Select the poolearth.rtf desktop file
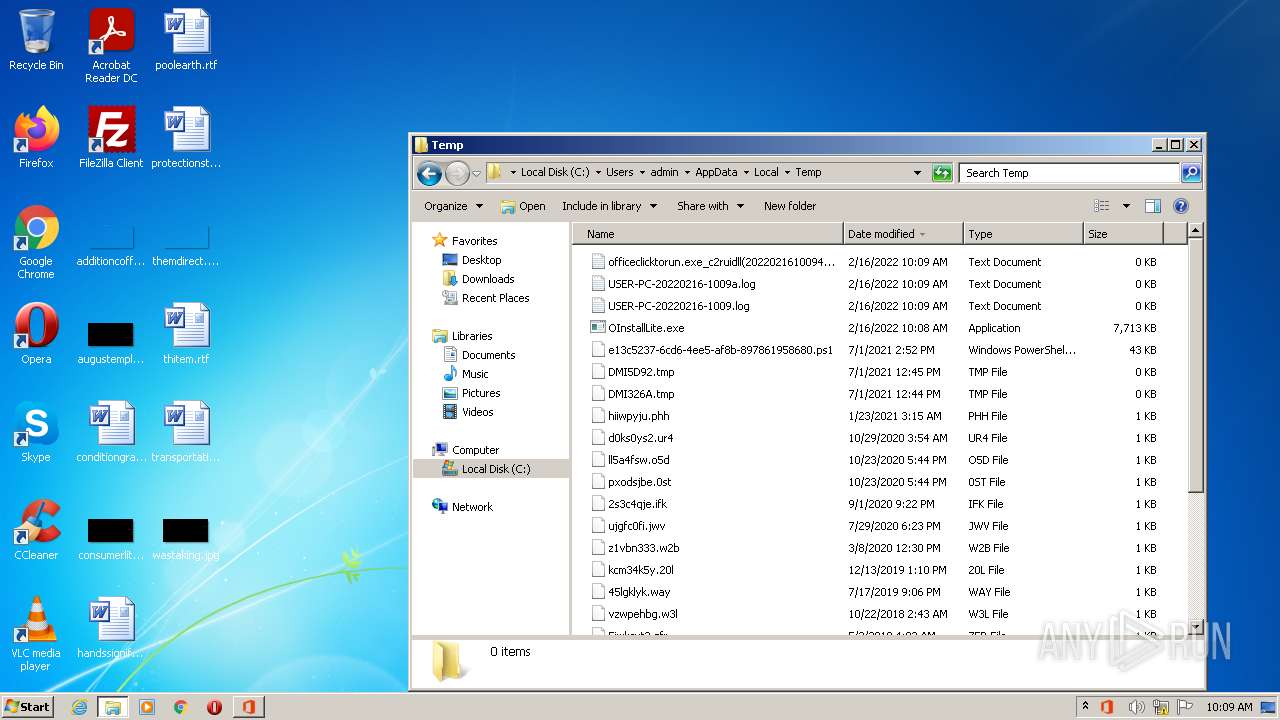The width and height of the screenshot is (1280, 720). tap(186, 40)
